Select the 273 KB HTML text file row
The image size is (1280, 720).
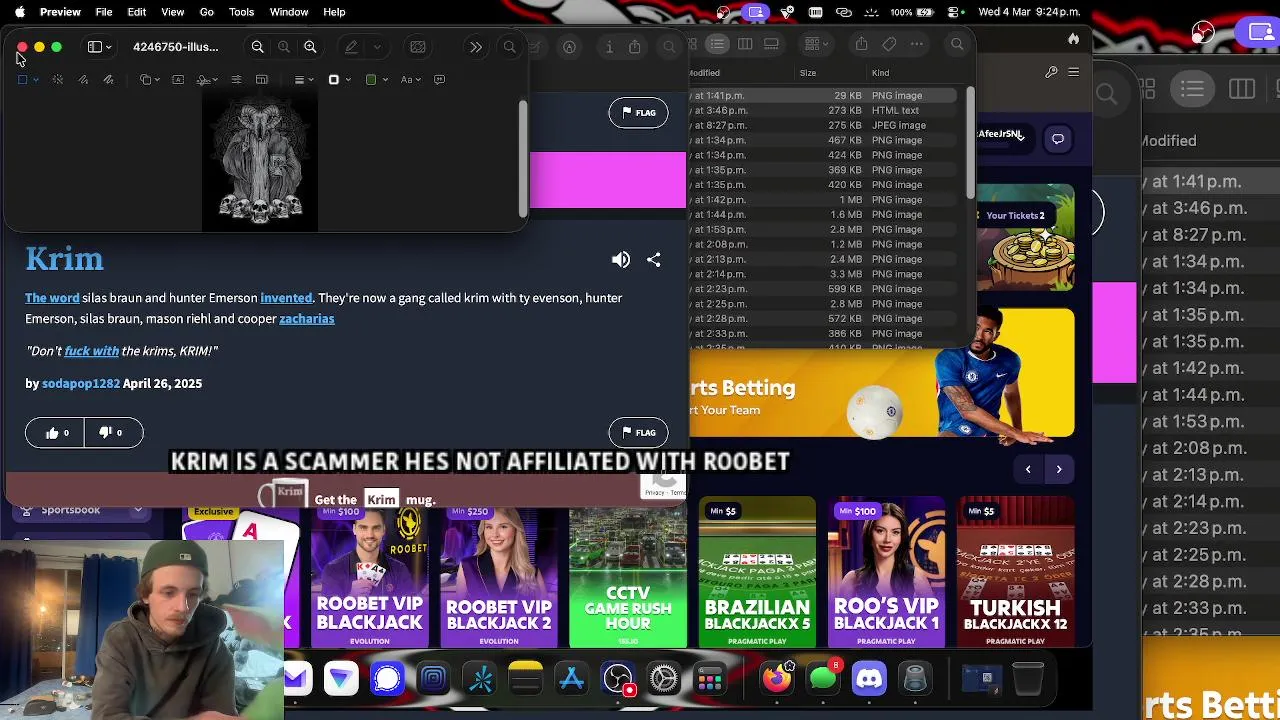pos(823,111)
